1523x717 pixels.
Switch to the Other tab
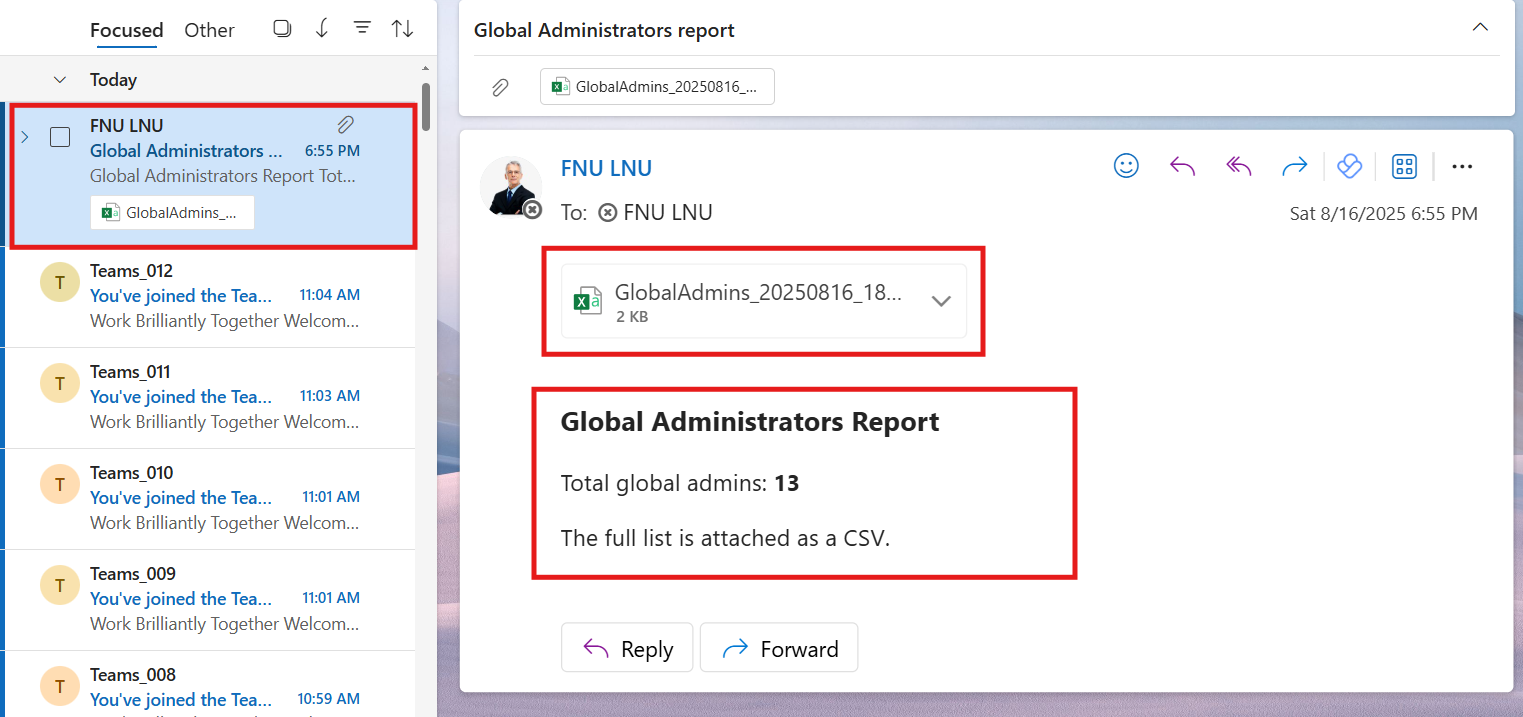point(209,30)
